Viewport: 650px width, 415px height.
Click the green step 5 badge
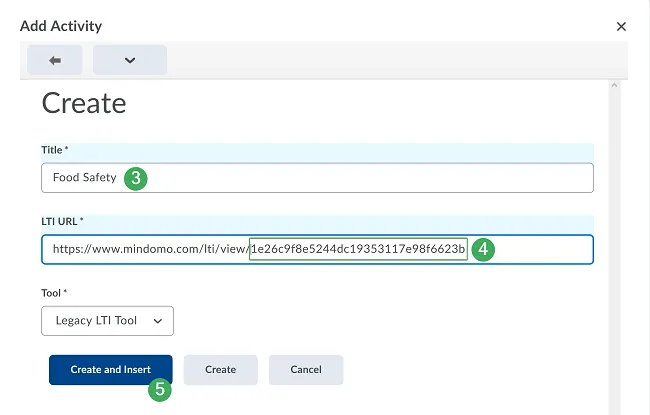click(x=160, y=390)
